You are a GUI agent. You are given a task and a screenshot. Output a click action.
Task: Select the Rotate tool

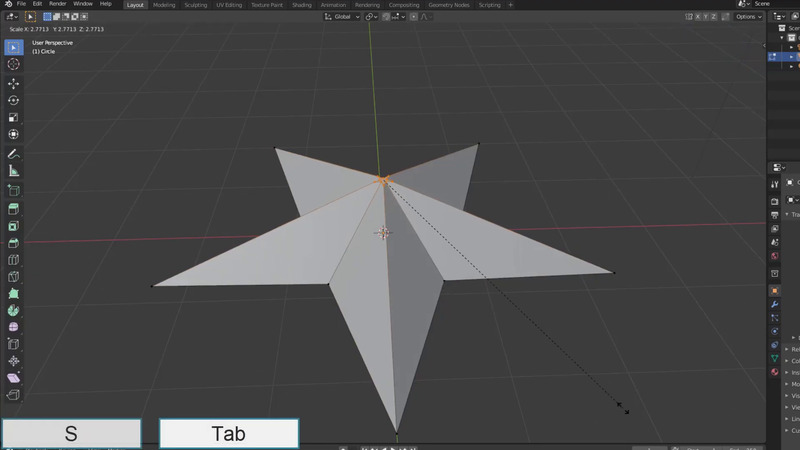14,100
